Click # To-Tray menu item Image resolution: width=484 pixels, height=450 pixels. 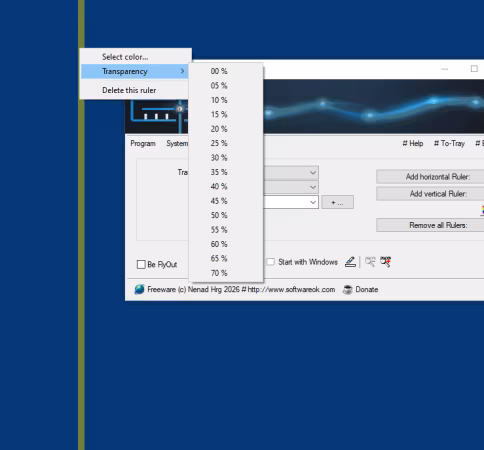pos(449,144)
